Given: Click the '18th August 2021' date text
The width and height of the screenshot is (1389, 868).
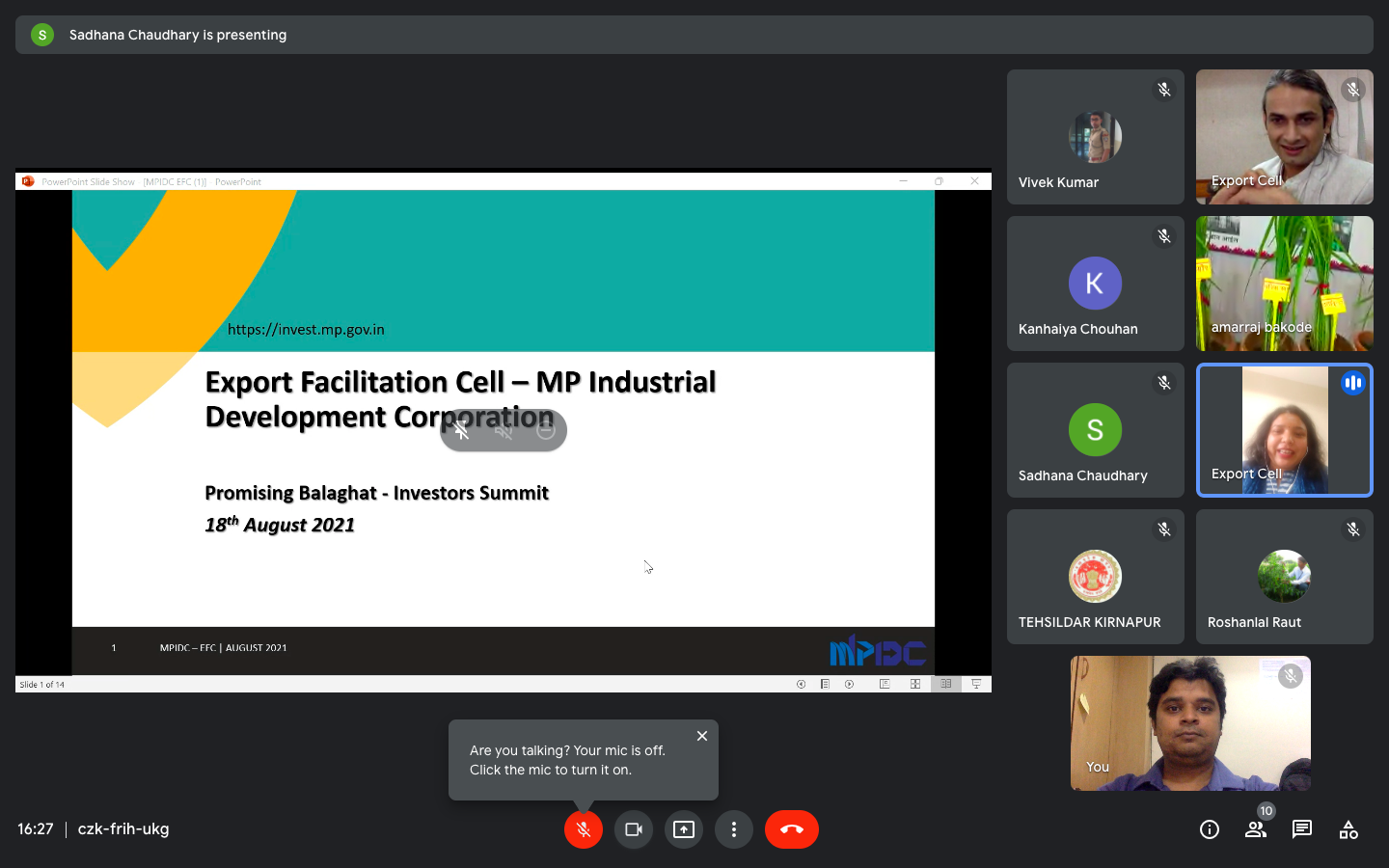Looking at the screenshot, I should [280, 525].
